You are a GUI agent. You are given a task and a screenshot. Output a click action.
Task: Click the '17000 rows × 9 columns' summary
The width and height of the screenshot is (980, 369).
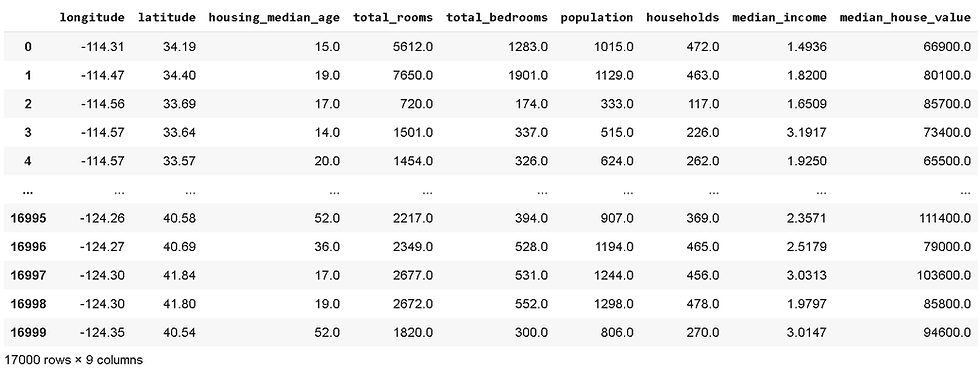coord(73,360)
